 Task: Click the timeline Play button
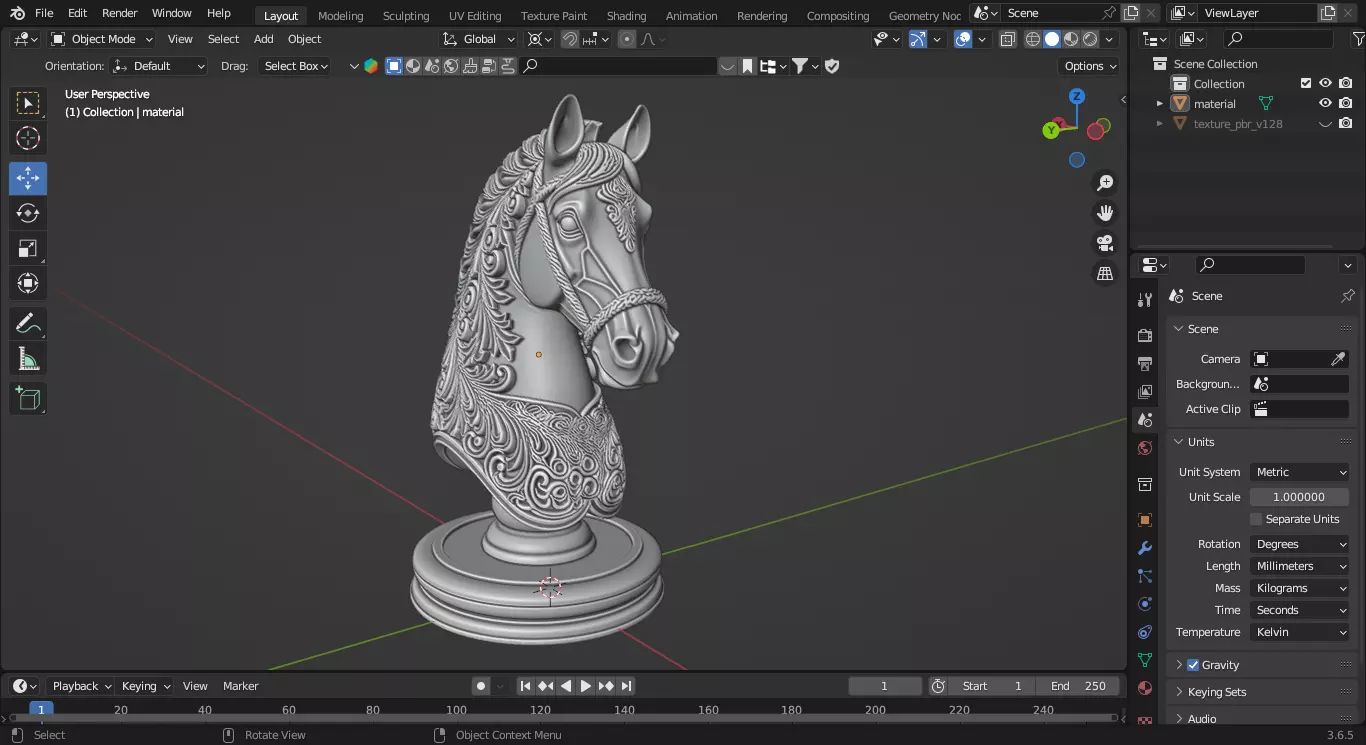[x=586, y=686]
